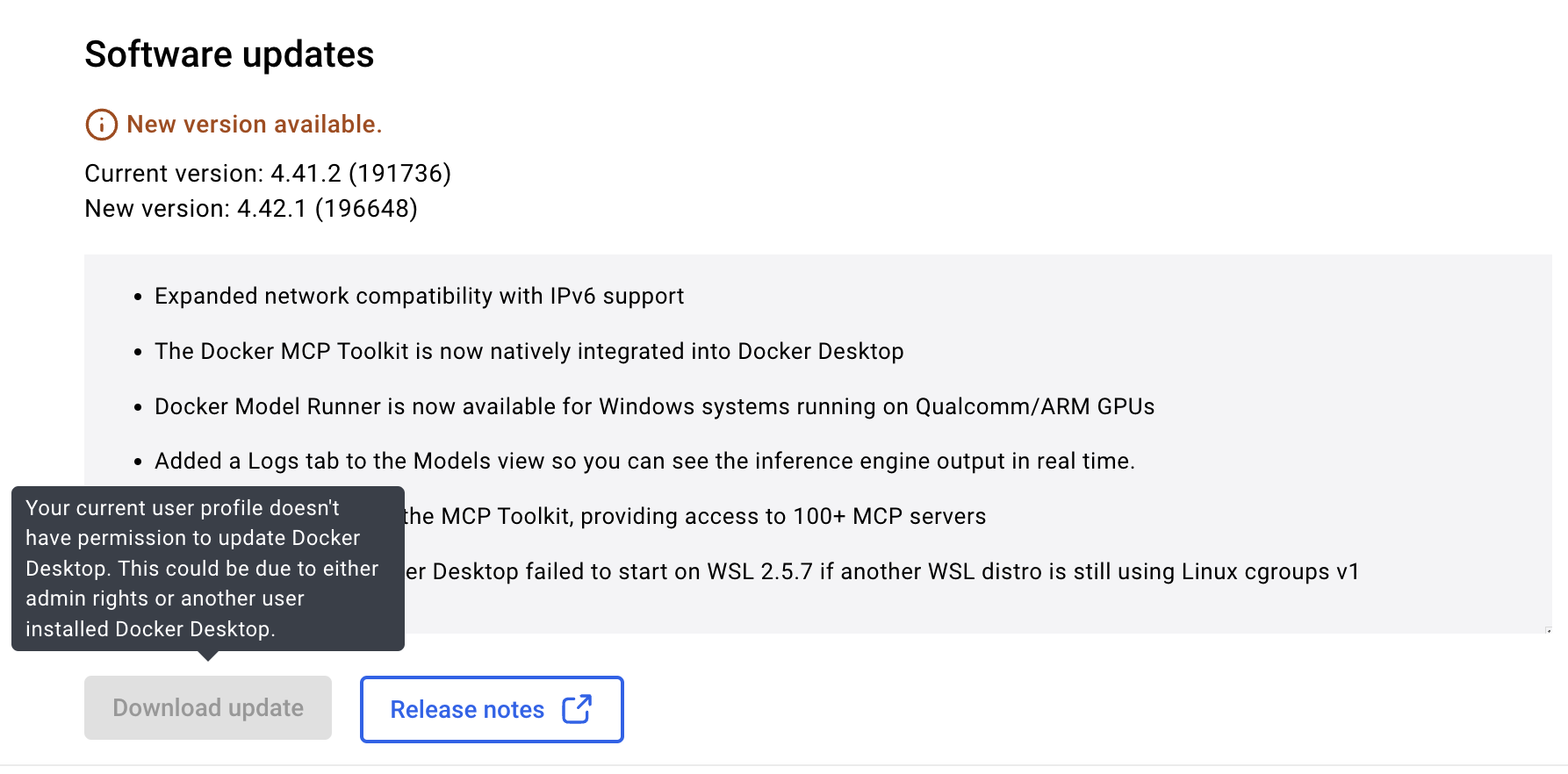Click the Docker Model Runner Qualcomm/ARM item
1568x774 pixels.
point(654,407)
